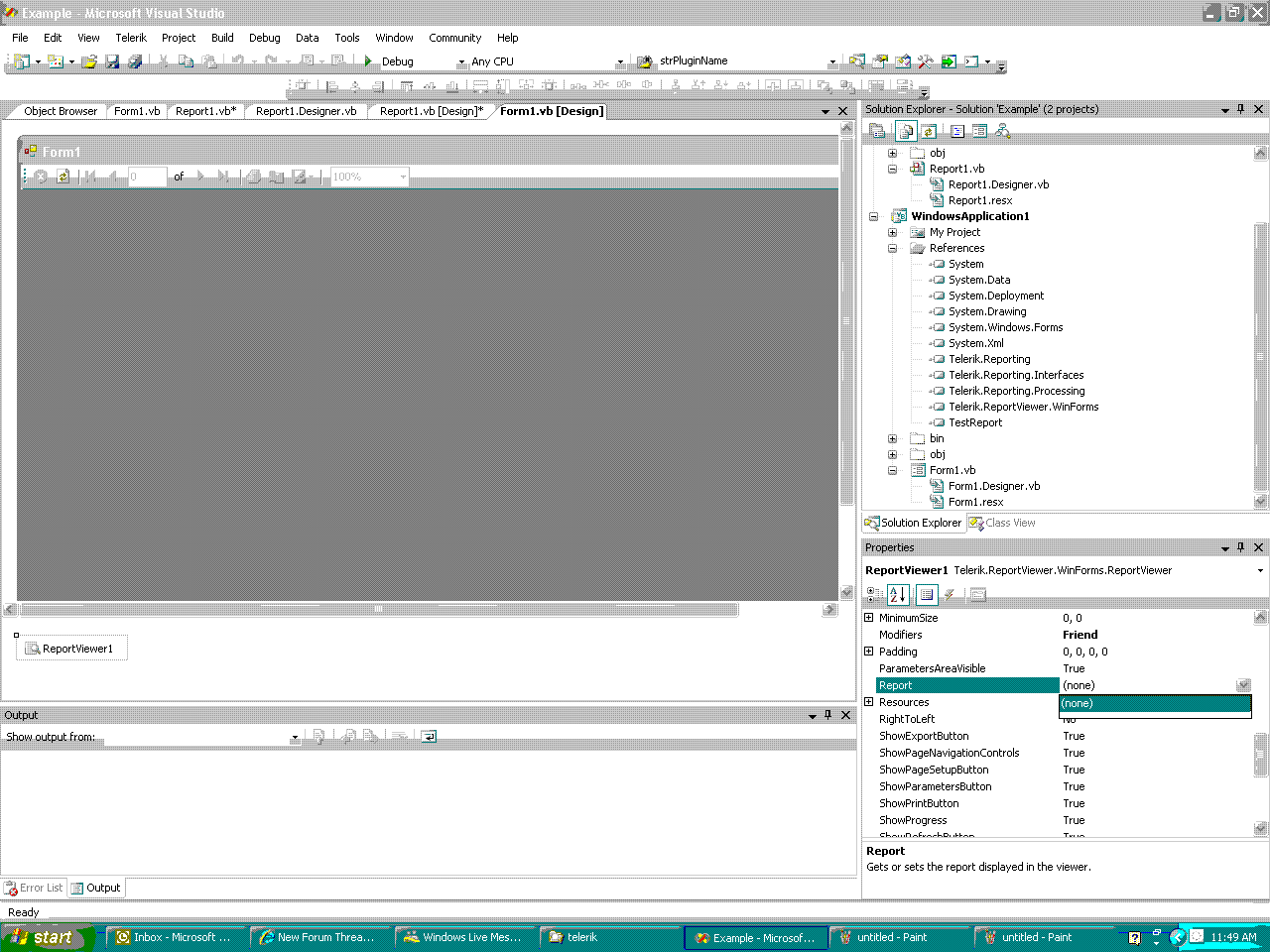Click the Solution Explorer Properties icon

coord(877,131)
